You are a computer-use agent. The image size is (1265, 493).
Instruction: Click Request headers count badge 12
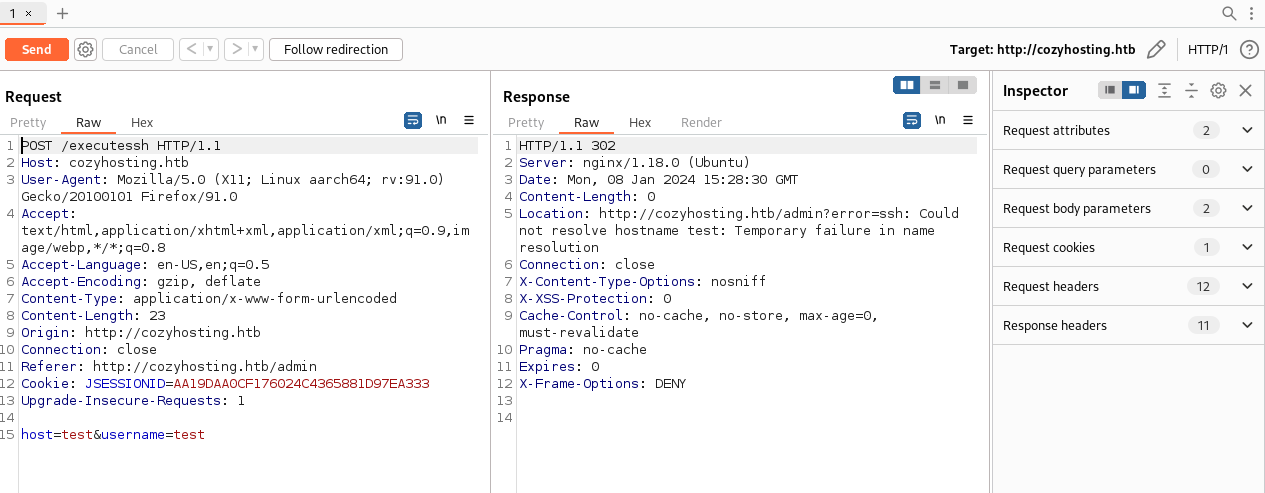(x=1203, y=286)
